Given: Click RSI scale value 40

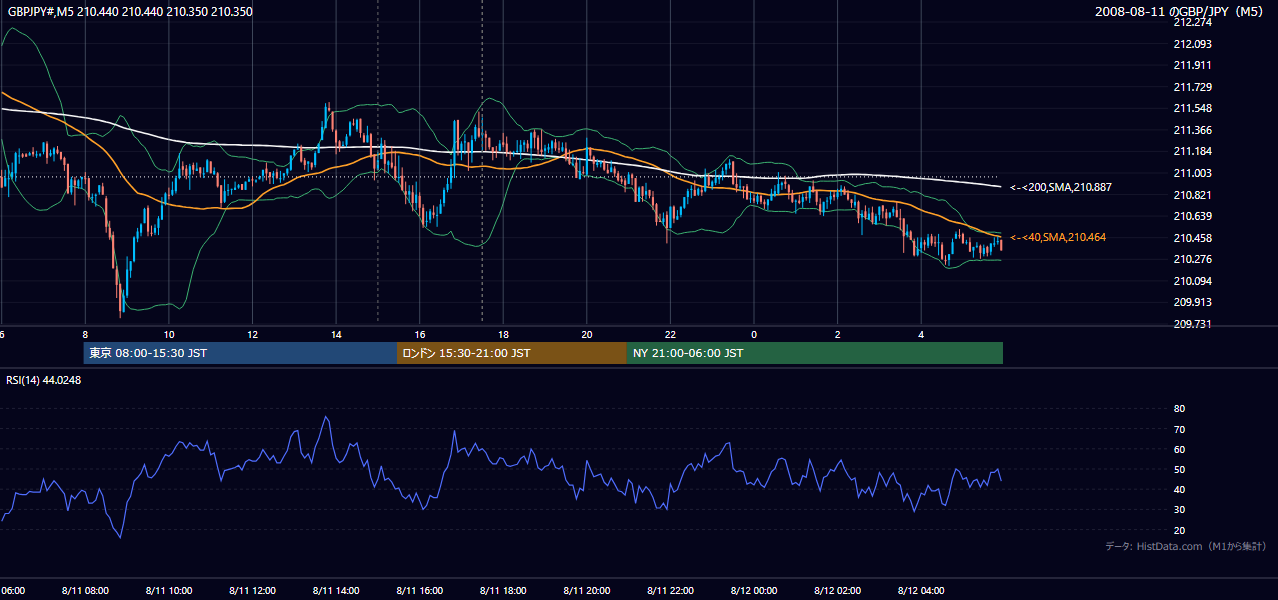Looking at the screenshot, I should click(x=1179, y=489).
